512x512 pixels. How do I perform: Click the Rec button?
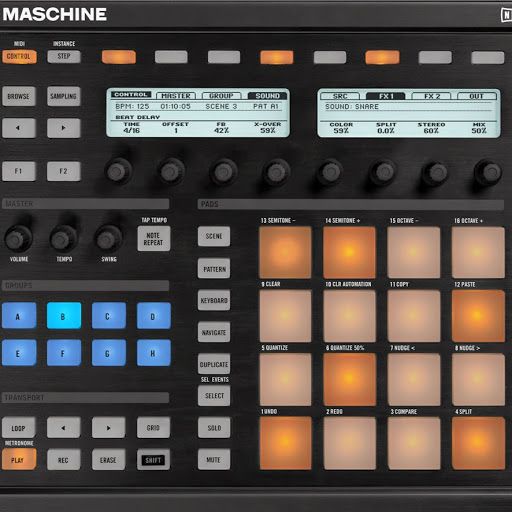pyautogui.click(x=63, y=459)
